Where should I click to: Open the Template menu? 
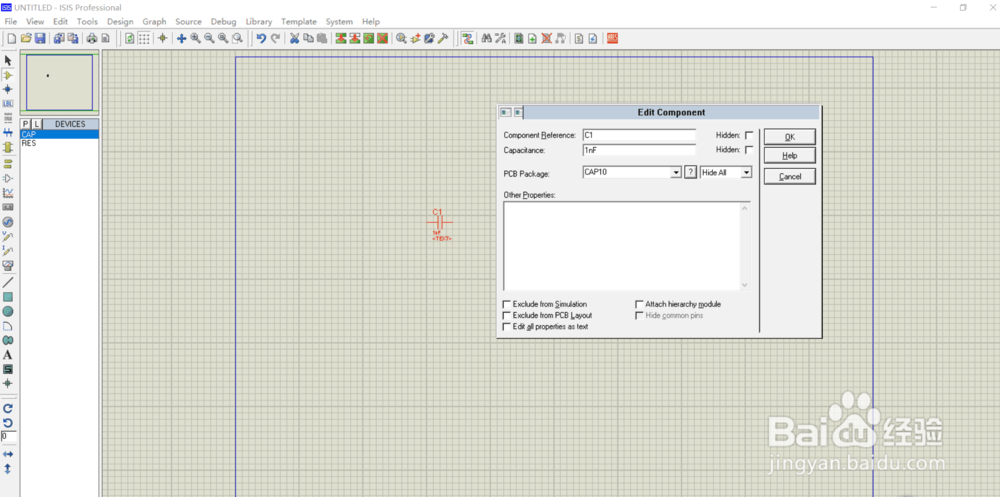tap(298, 22)
